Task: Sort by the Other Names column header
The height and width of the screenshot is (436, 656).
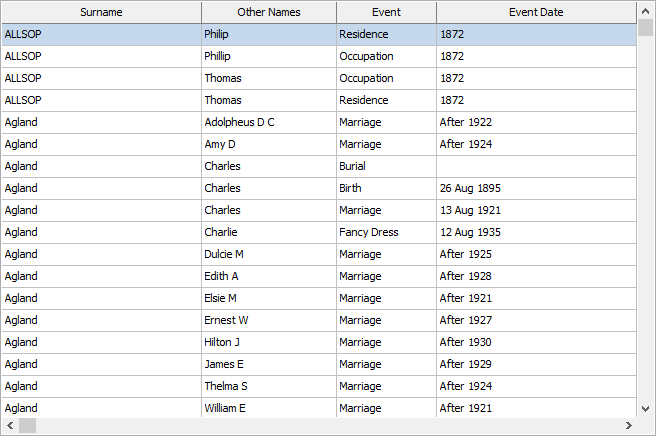Action: (x=268, y=12)
